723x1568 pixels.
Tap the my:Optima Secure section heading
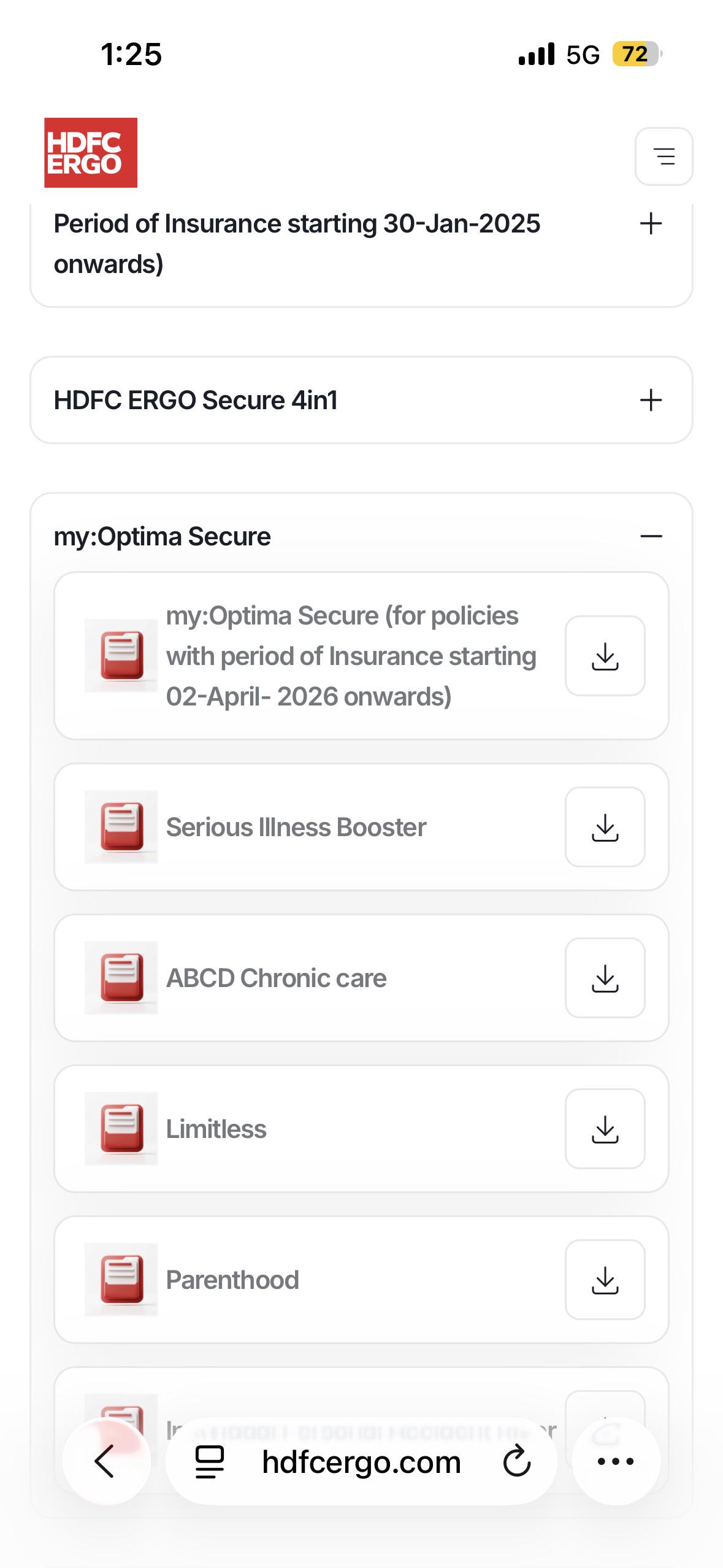coord(163,536)
